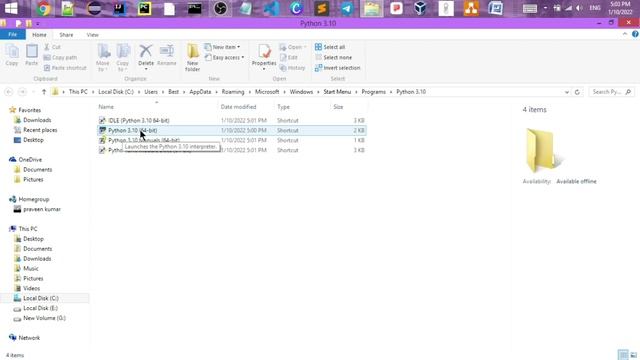
Task: Open Recent places under Favorites
Action: (40, 130)
